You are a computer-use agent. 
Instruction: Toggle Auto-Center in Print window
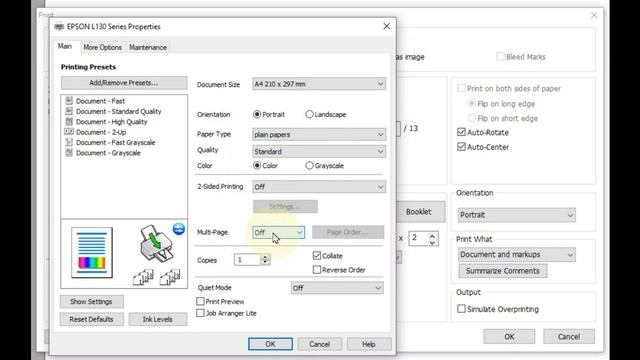point(461,147)
